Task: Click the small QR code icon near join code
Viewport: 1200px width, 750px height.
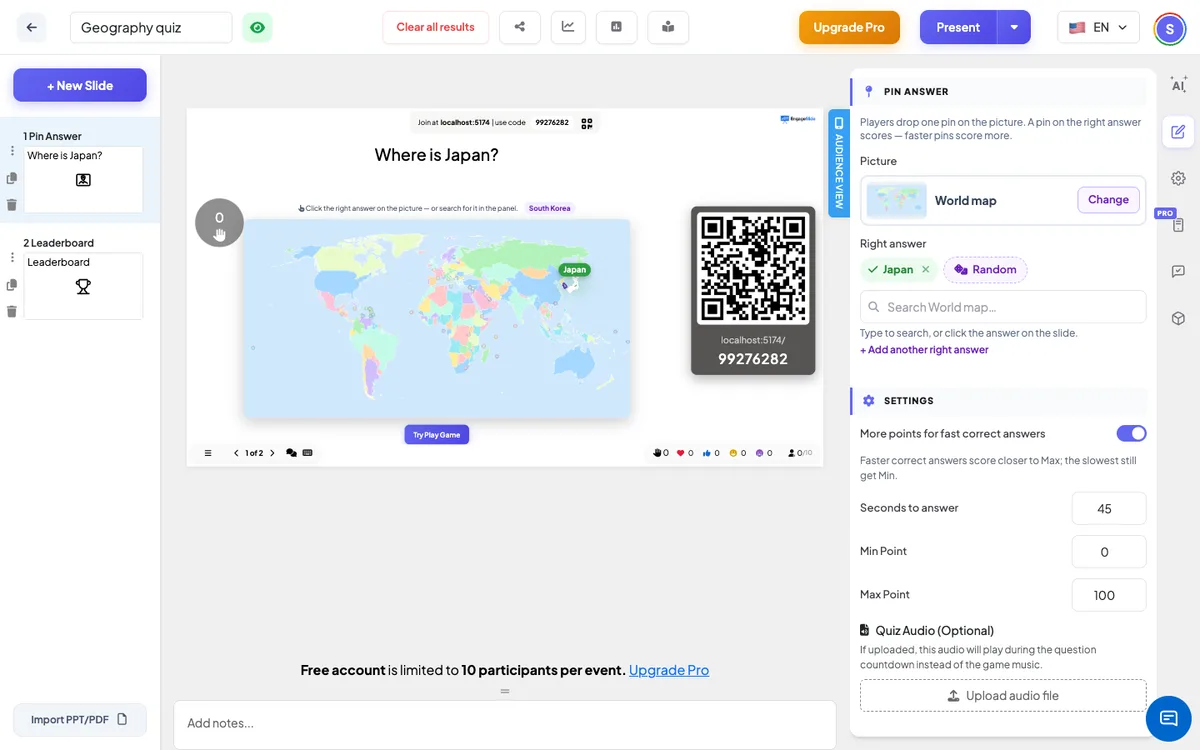Action: pyautogui.click(x=587, y=123)
